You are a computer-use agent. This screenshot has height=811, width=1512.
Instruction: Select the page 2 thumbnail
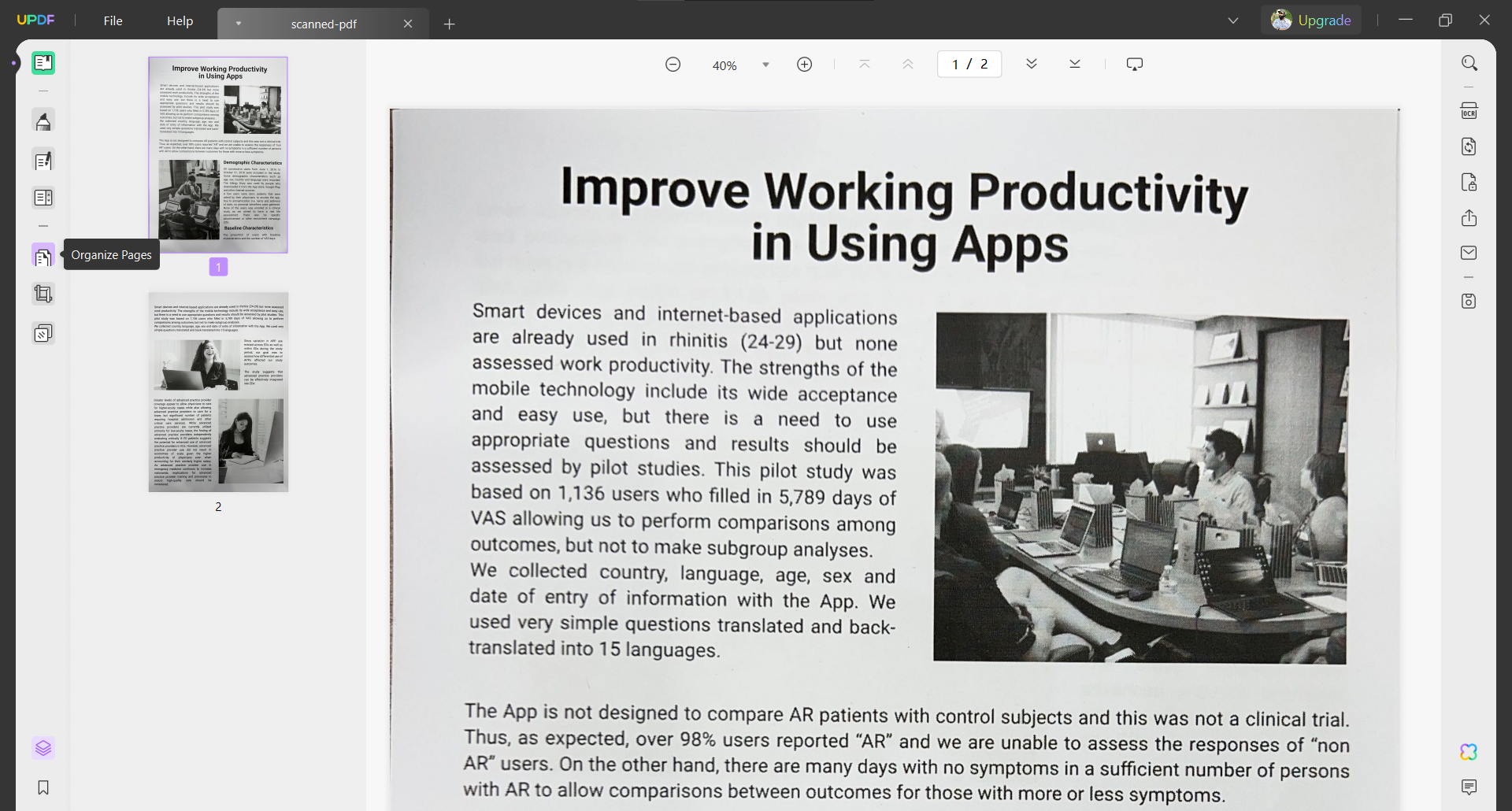[218, 392]
